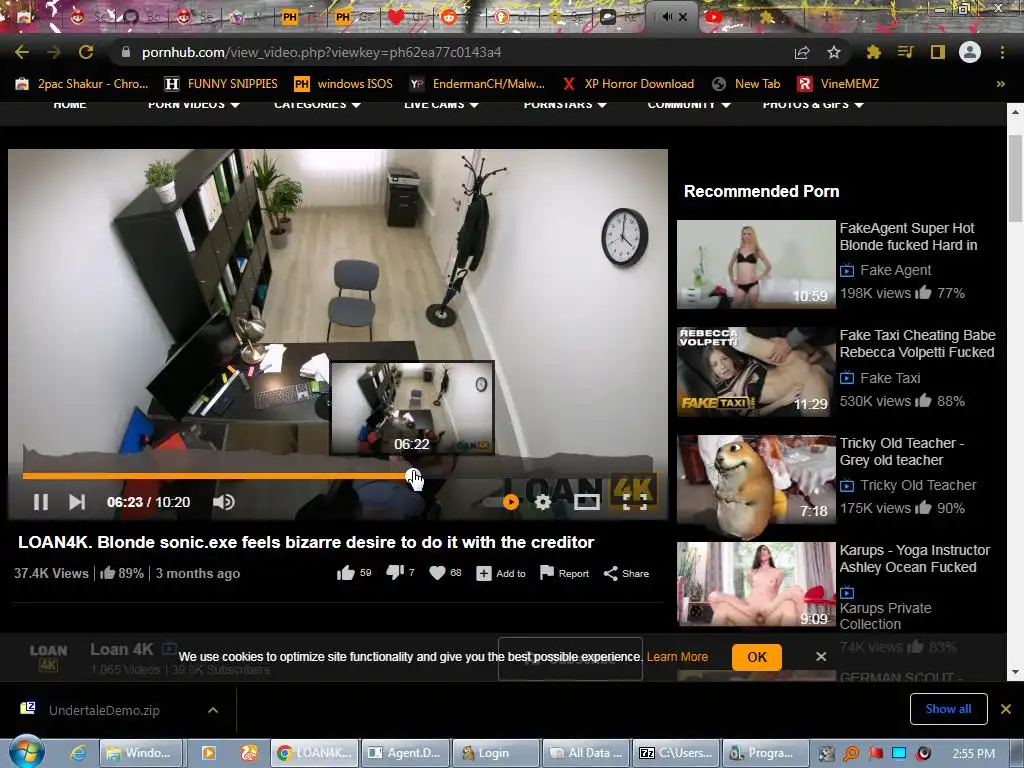Like the video with thumbs up

(345, 573)
